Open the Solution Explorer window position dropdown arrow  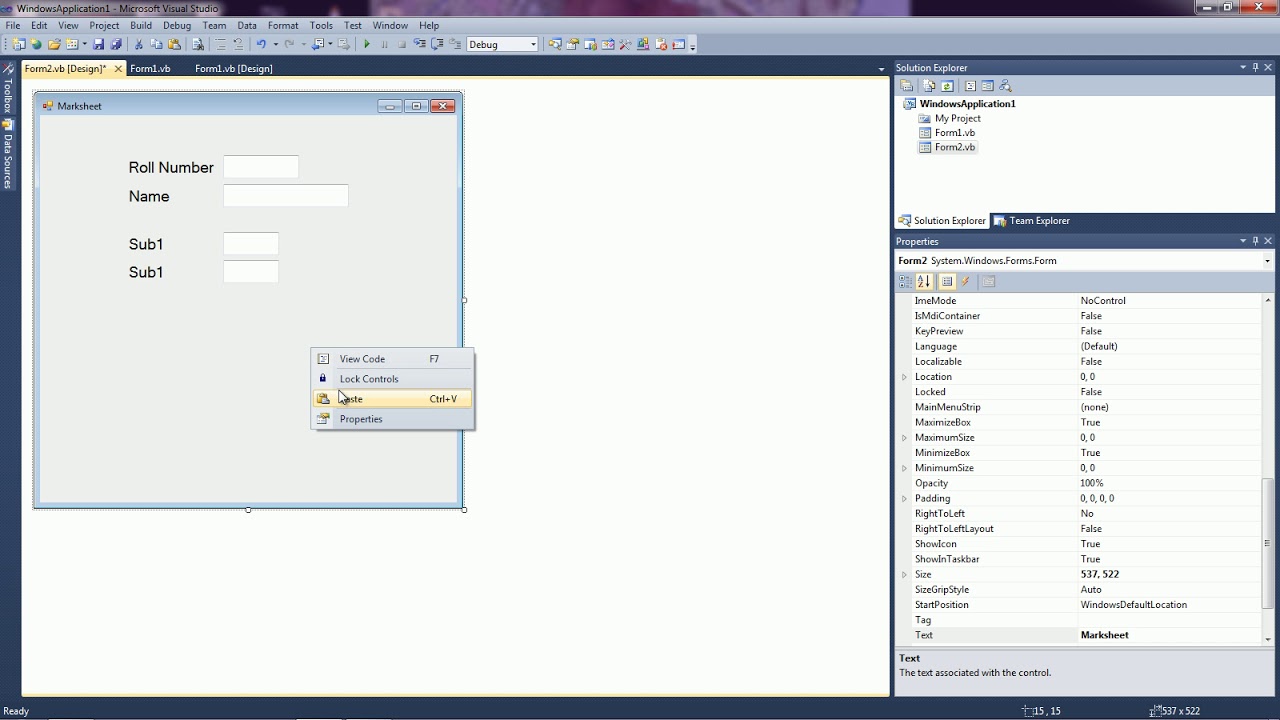coord(1243,68)
